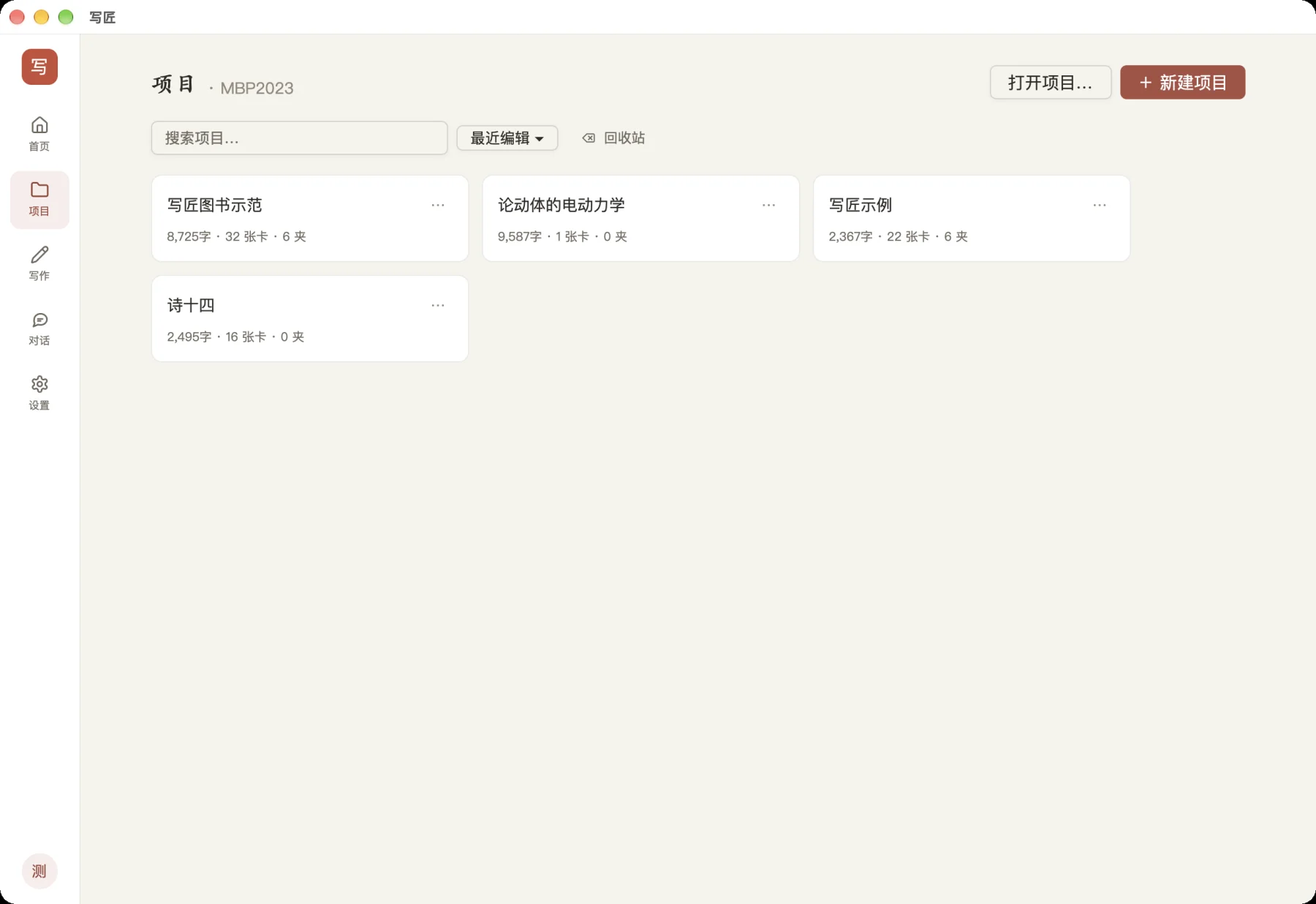The height and width of the screenshot is (904, 1316).
Task: Click the 项目 page heading
Action: [173, 85]
